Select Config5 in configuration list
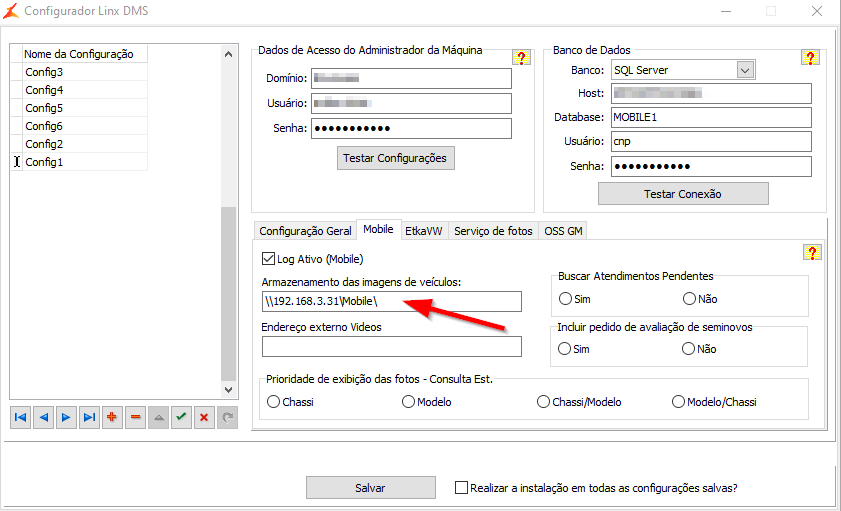The height and width of the screenshot is (511, 841). (x=85, y=108)
